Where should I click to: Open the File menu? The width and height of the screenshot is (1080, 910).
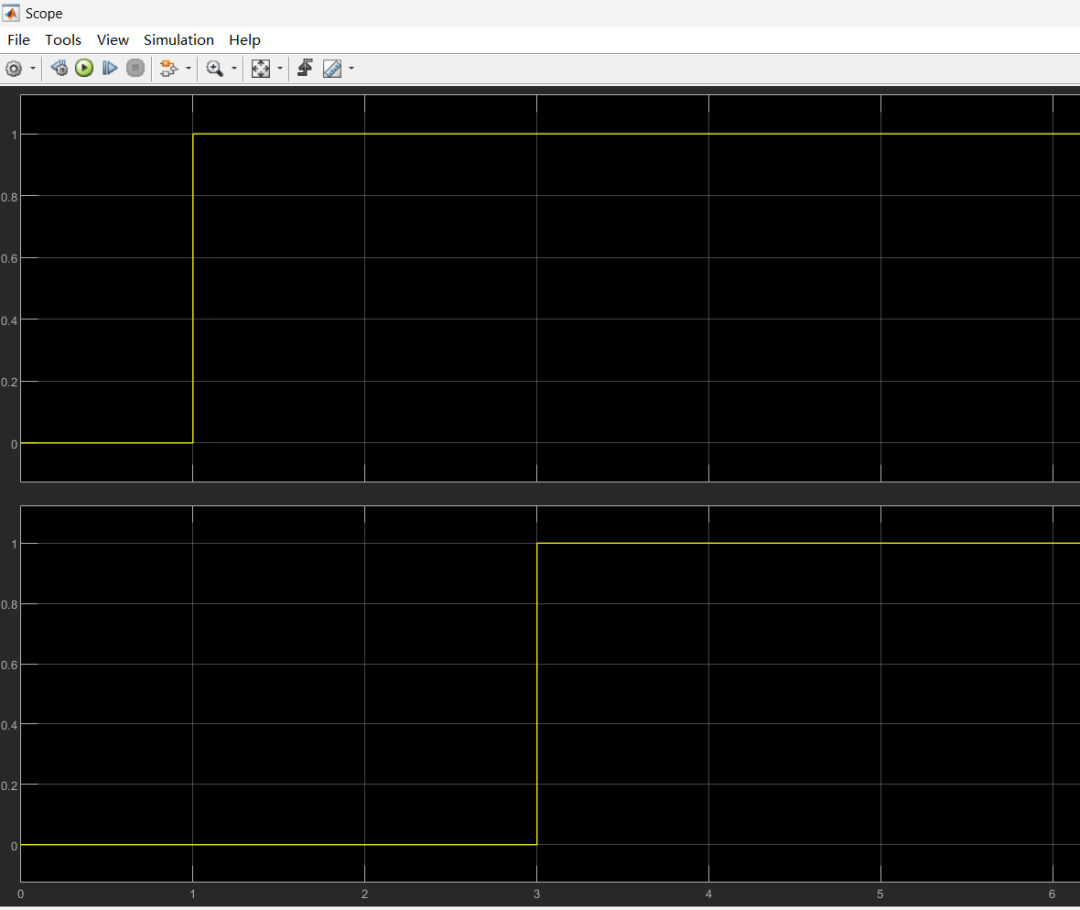click(x=18, y=40)
